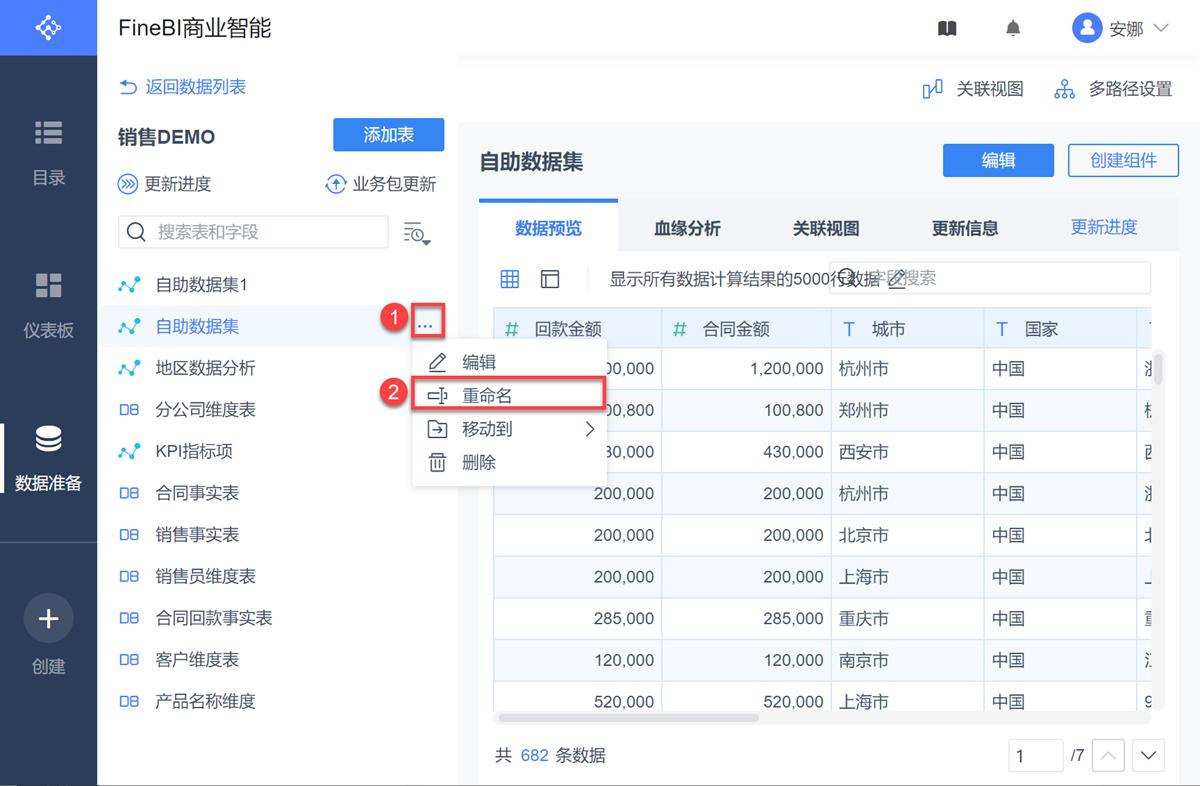Click the page number input box
Screen dimensions: 1200x786
[1035, 755]
